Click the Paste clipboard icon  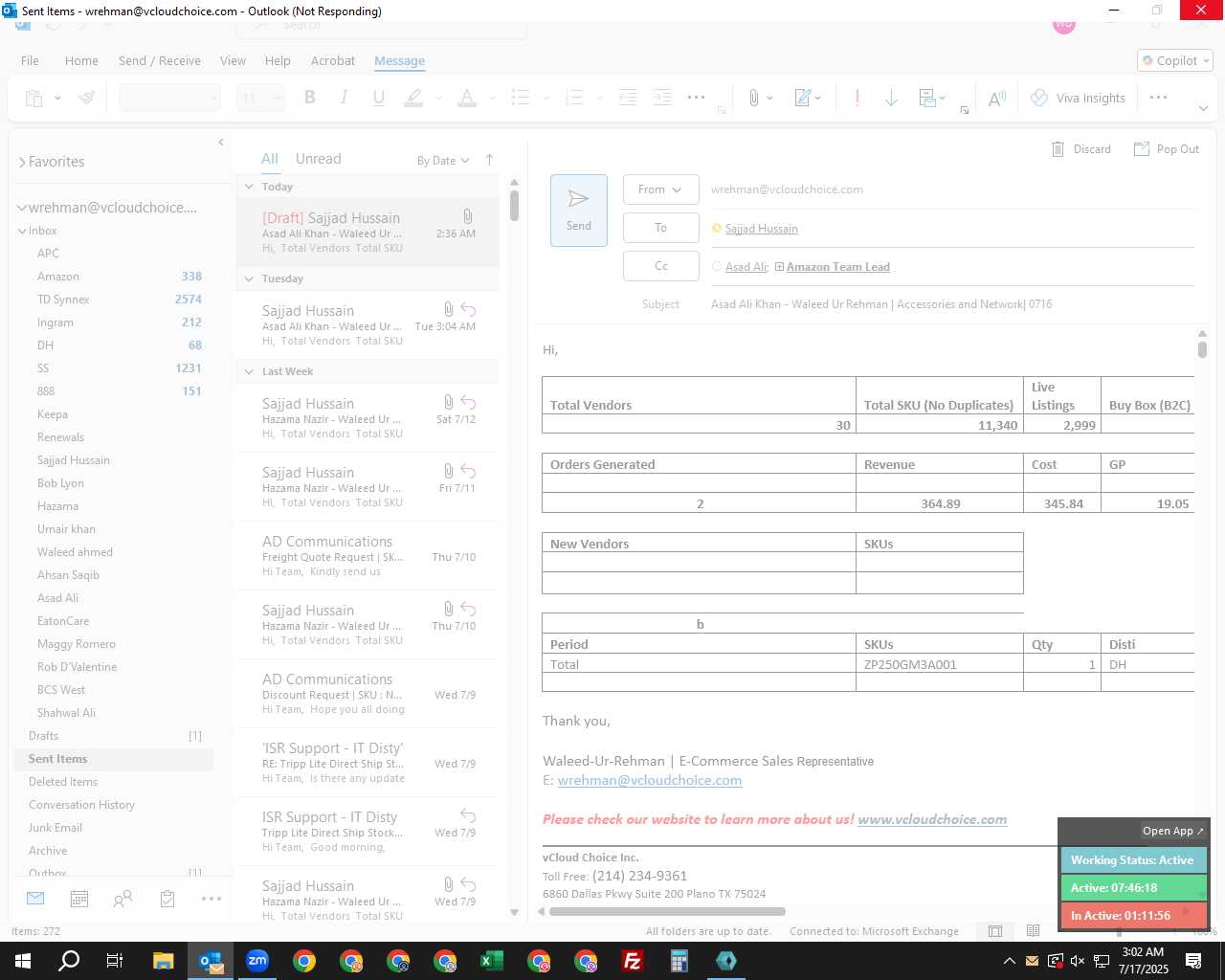34,98
